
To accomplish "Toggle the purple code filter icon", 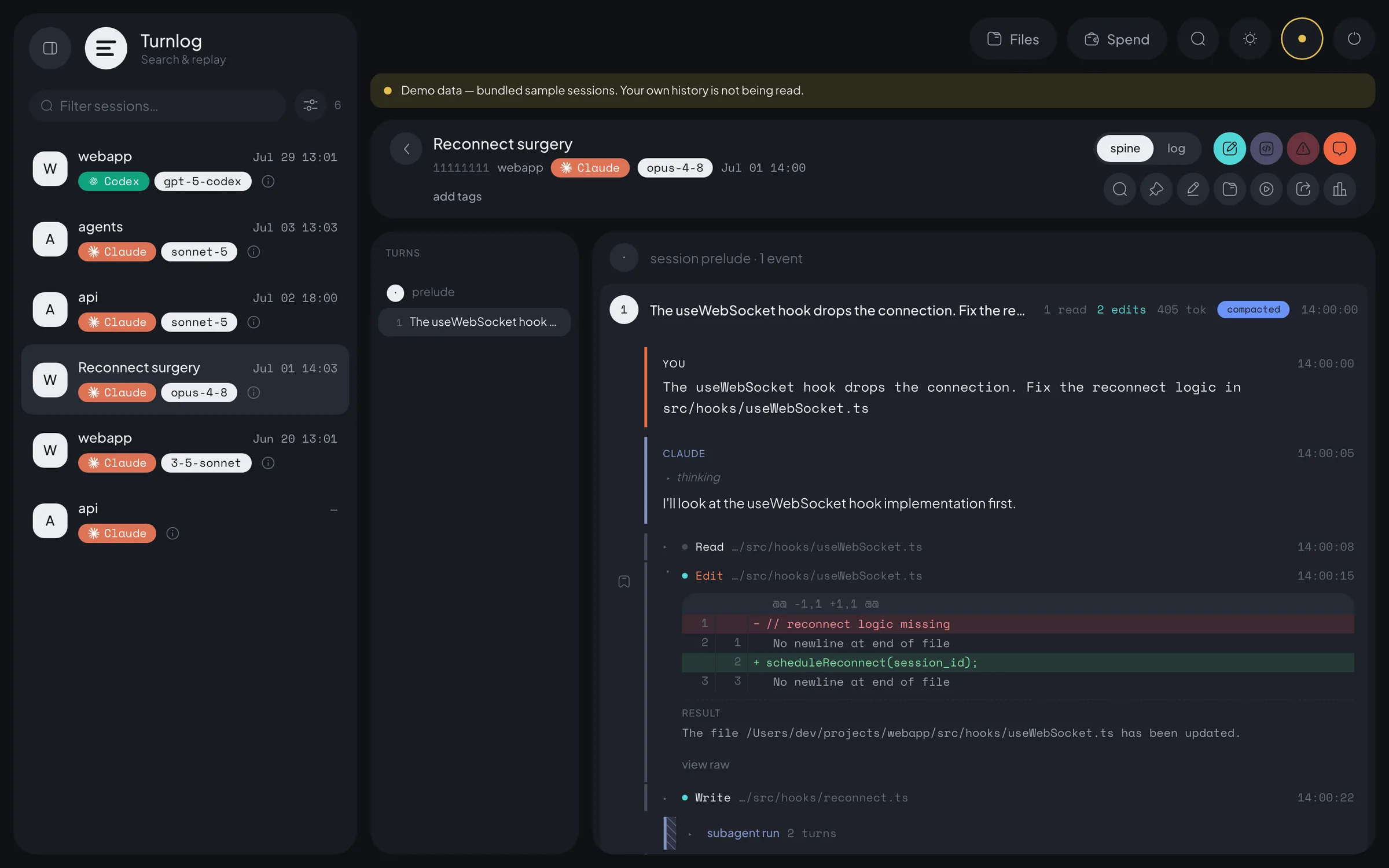I will pos(1266,149).
